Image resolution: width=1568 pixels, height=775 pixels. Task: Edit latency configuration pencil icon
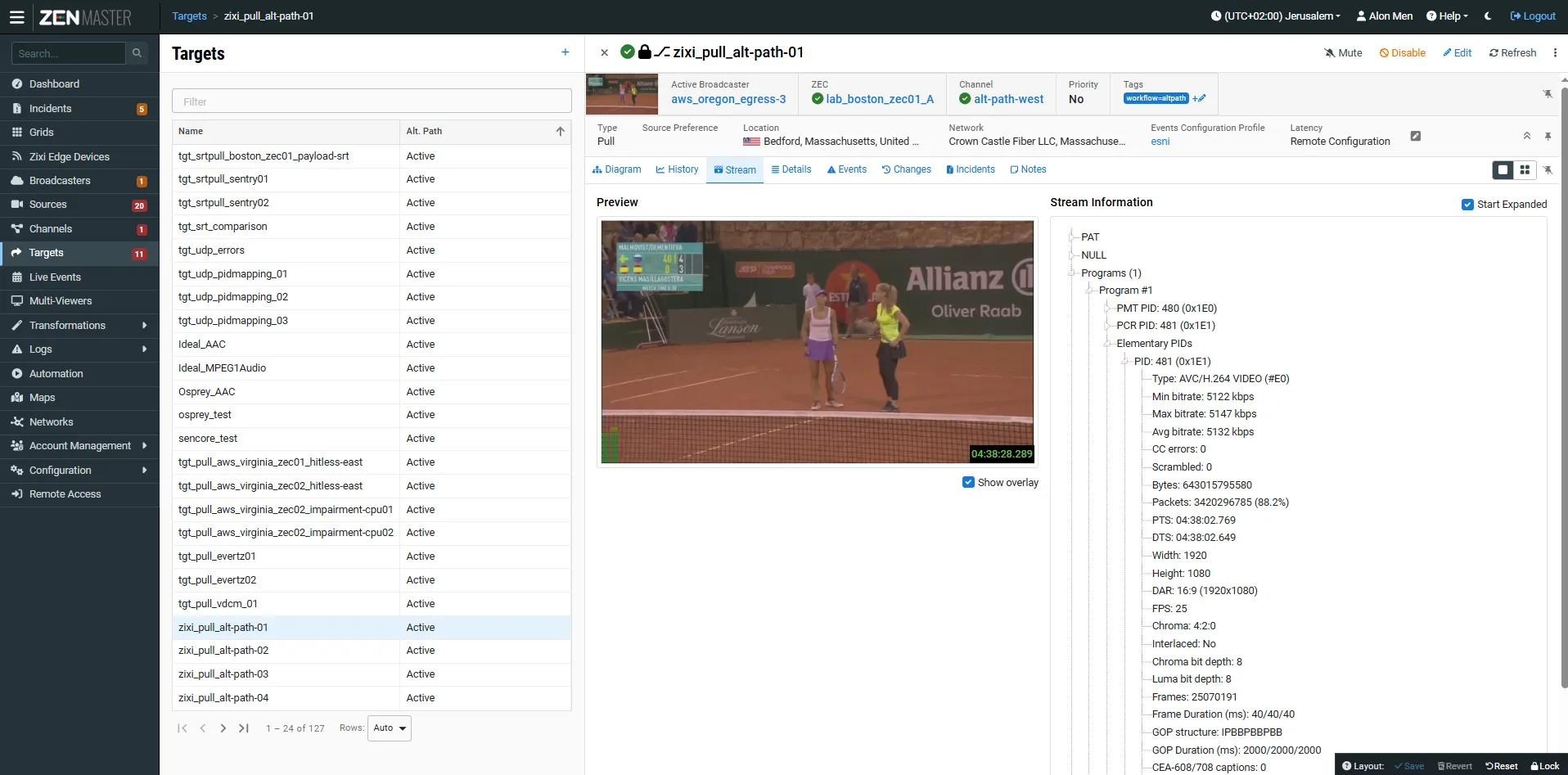(1415, 136)
